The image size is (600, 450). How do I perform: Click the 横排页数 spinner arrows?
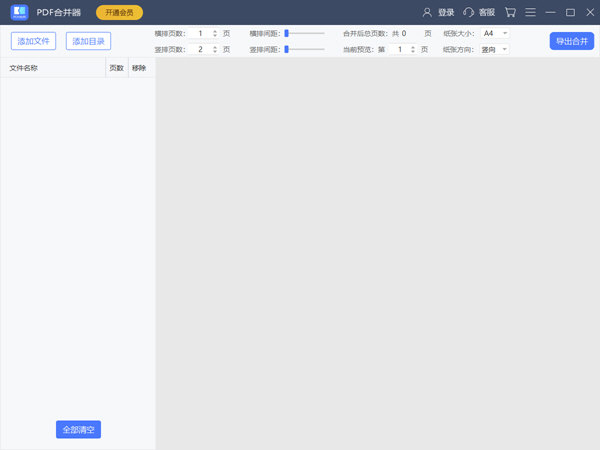coord(215,33)
